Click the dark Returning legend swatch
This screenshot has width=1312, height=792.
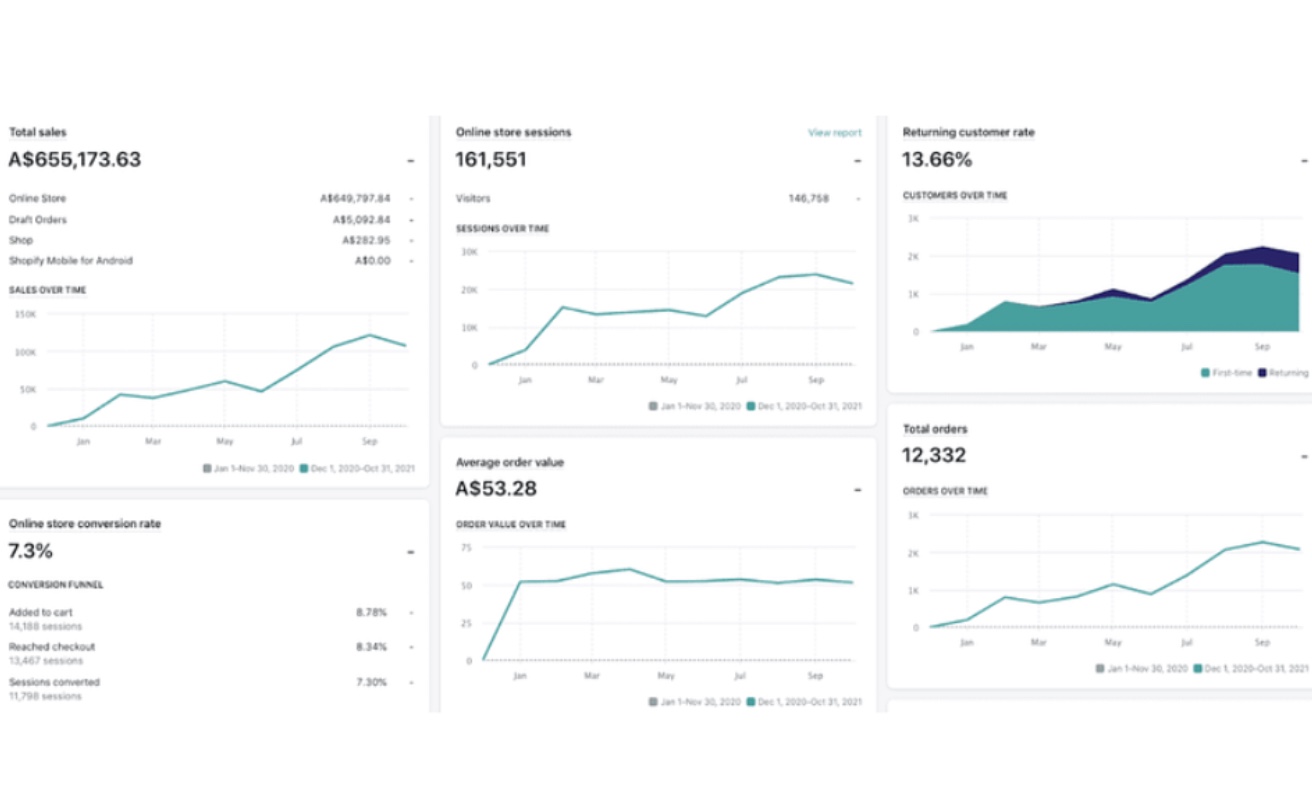click(x=1262, y=373)
